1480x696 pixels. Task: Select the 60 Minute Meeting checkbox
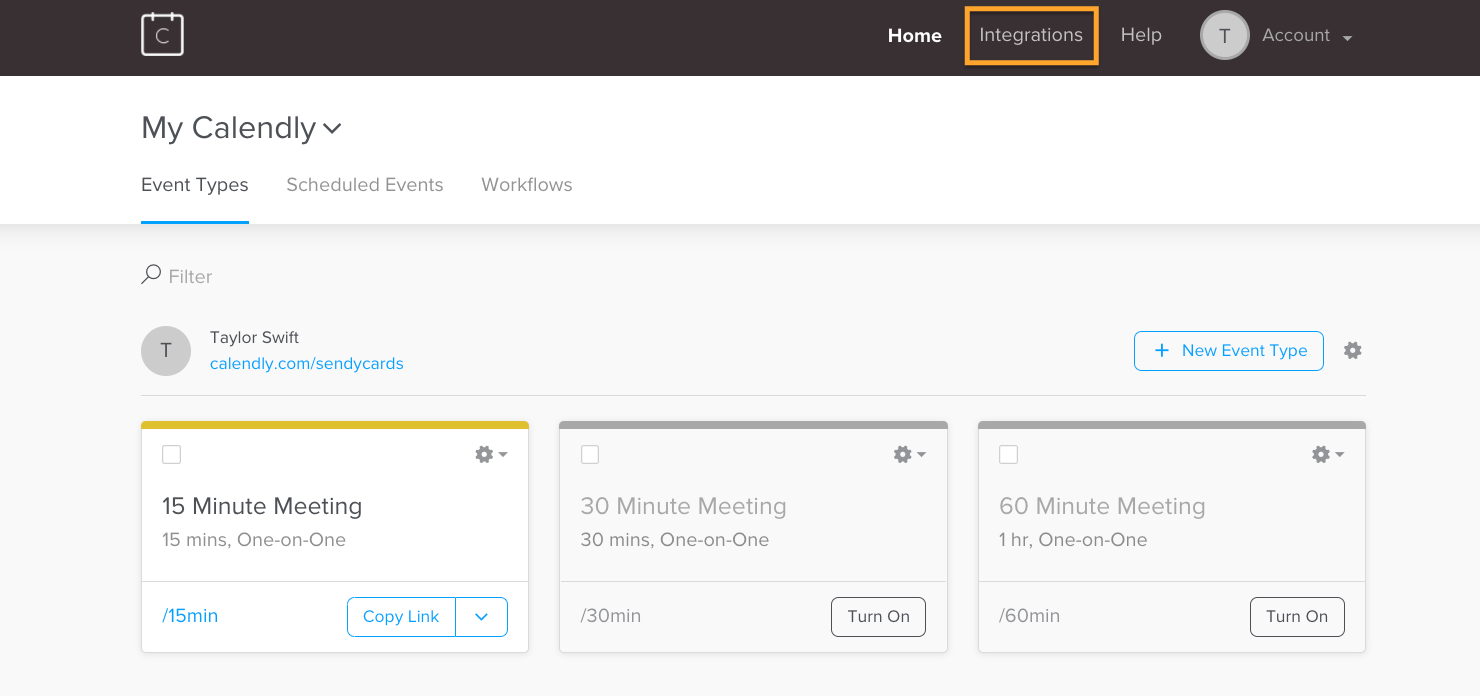tap(1009, 455)
